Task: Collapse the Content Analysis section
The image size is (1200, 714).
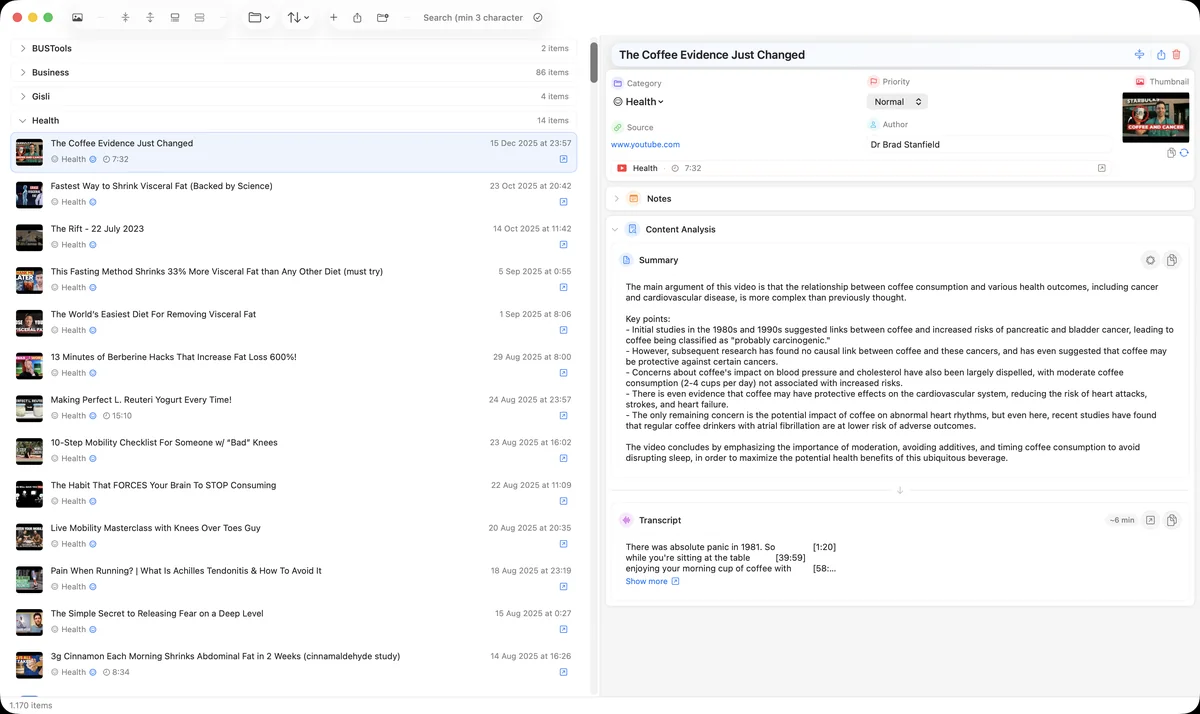Action: pyautogui.click(x=615, y=229)
